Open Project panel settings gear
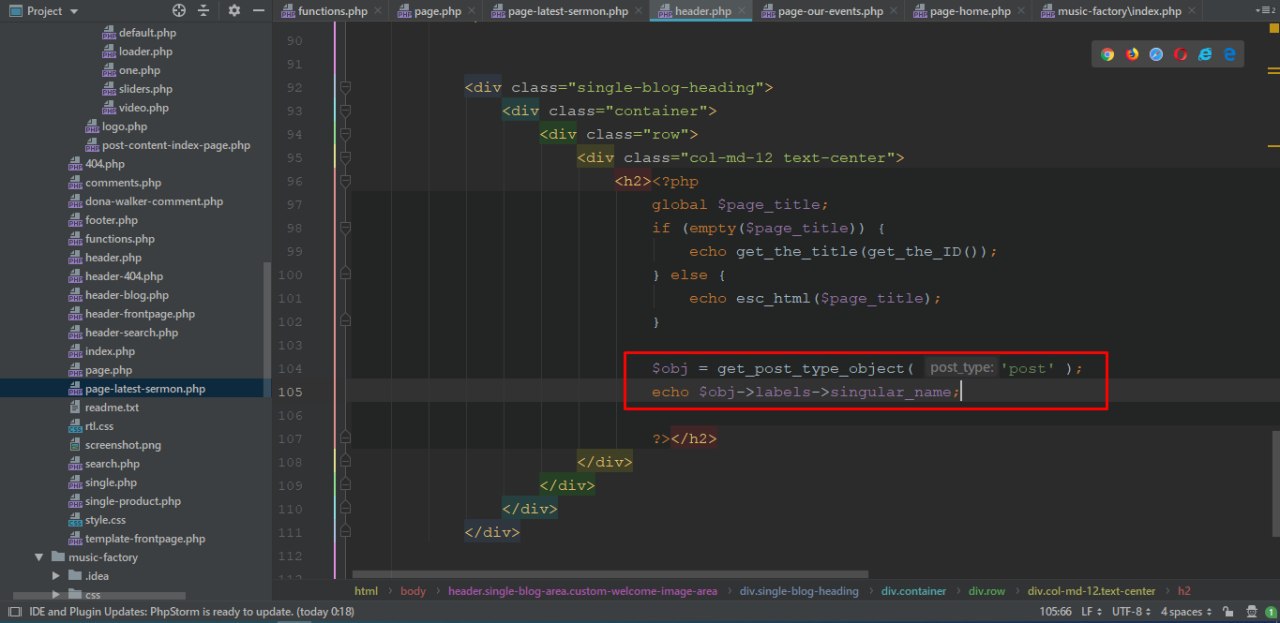Viewport: 1280px width, 623px height. [234, 11]
